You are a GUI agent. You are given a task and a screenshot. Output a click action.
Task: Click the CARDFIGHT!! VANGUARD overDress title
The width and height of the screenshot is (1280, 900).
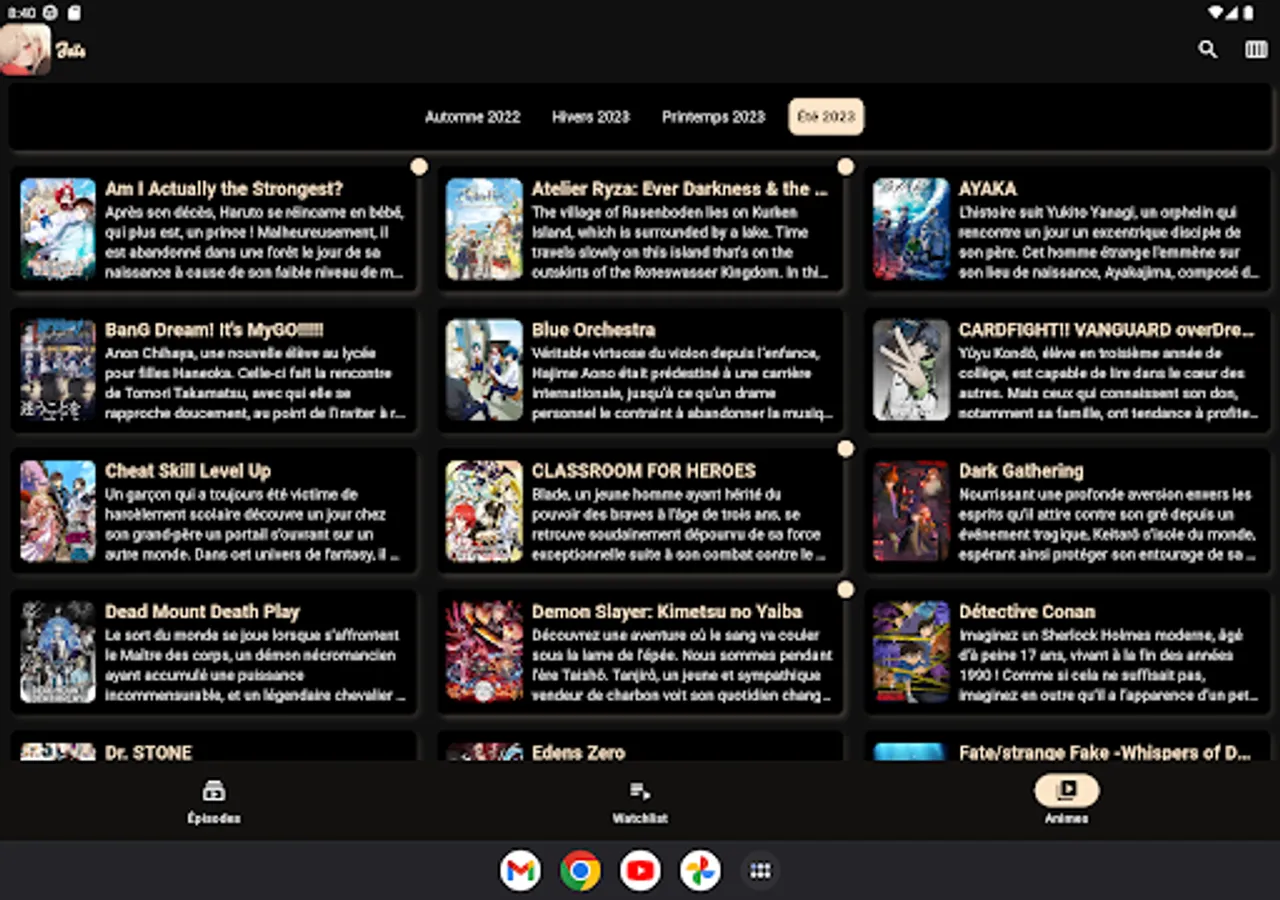click(1106, 330)
